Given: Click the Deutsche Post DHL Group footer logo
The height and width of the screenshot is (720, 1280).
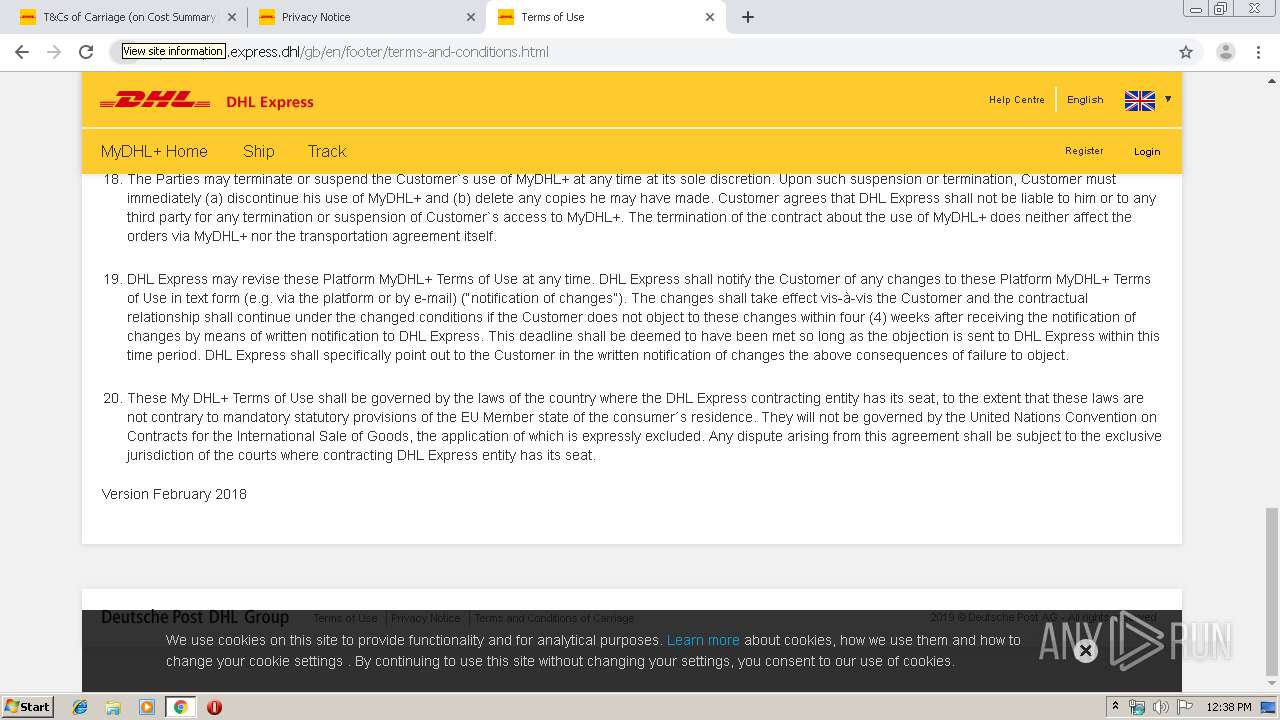Looking at the screenshot, I should click(x=195, y=617).
